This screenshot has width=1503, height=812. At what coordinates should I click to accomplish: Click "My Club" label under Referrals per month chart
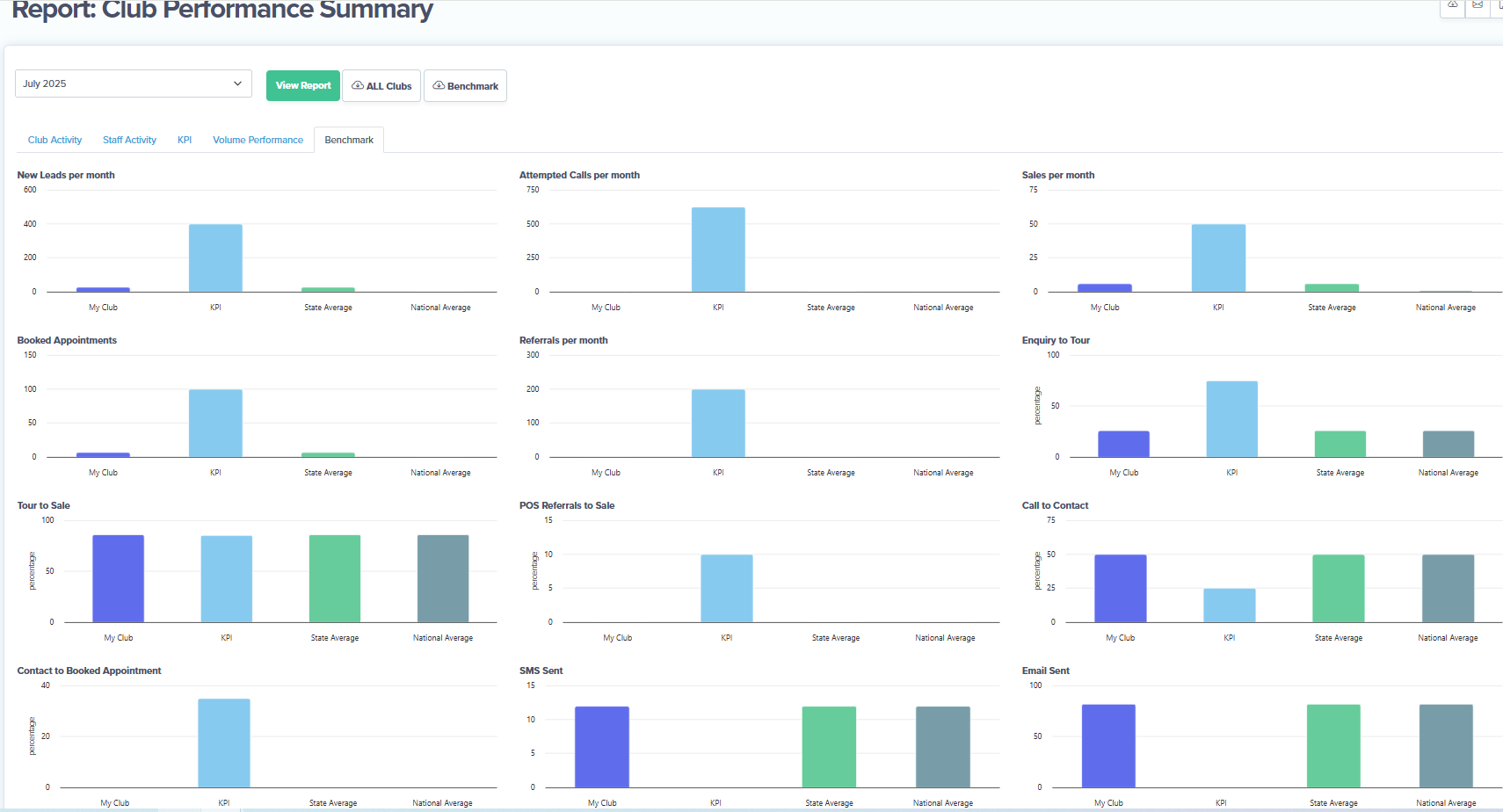coord(606,473)
